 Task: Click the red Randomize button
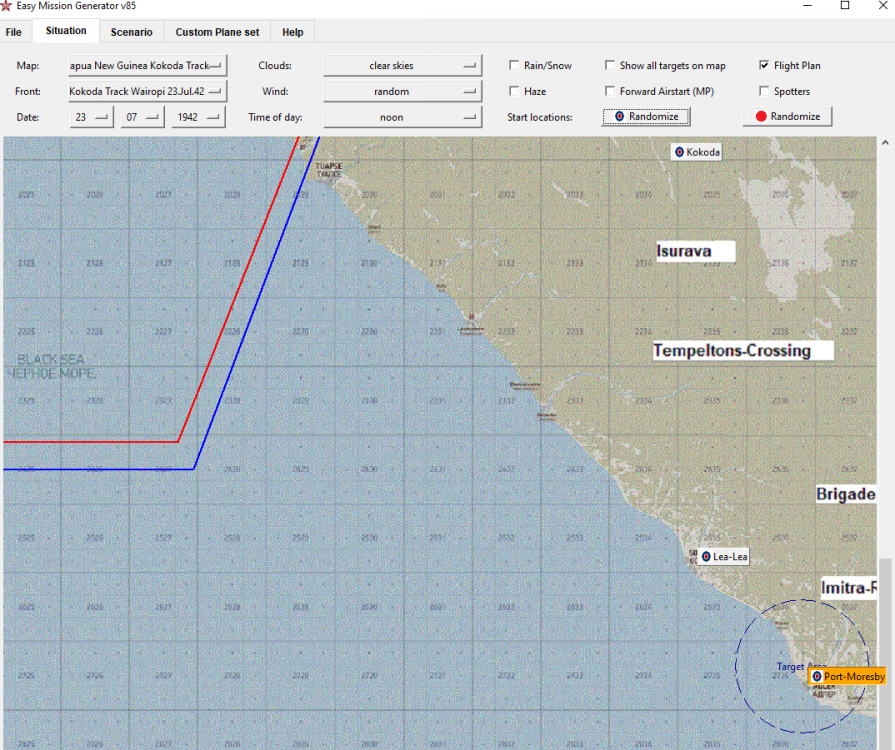tap(787, 116)
